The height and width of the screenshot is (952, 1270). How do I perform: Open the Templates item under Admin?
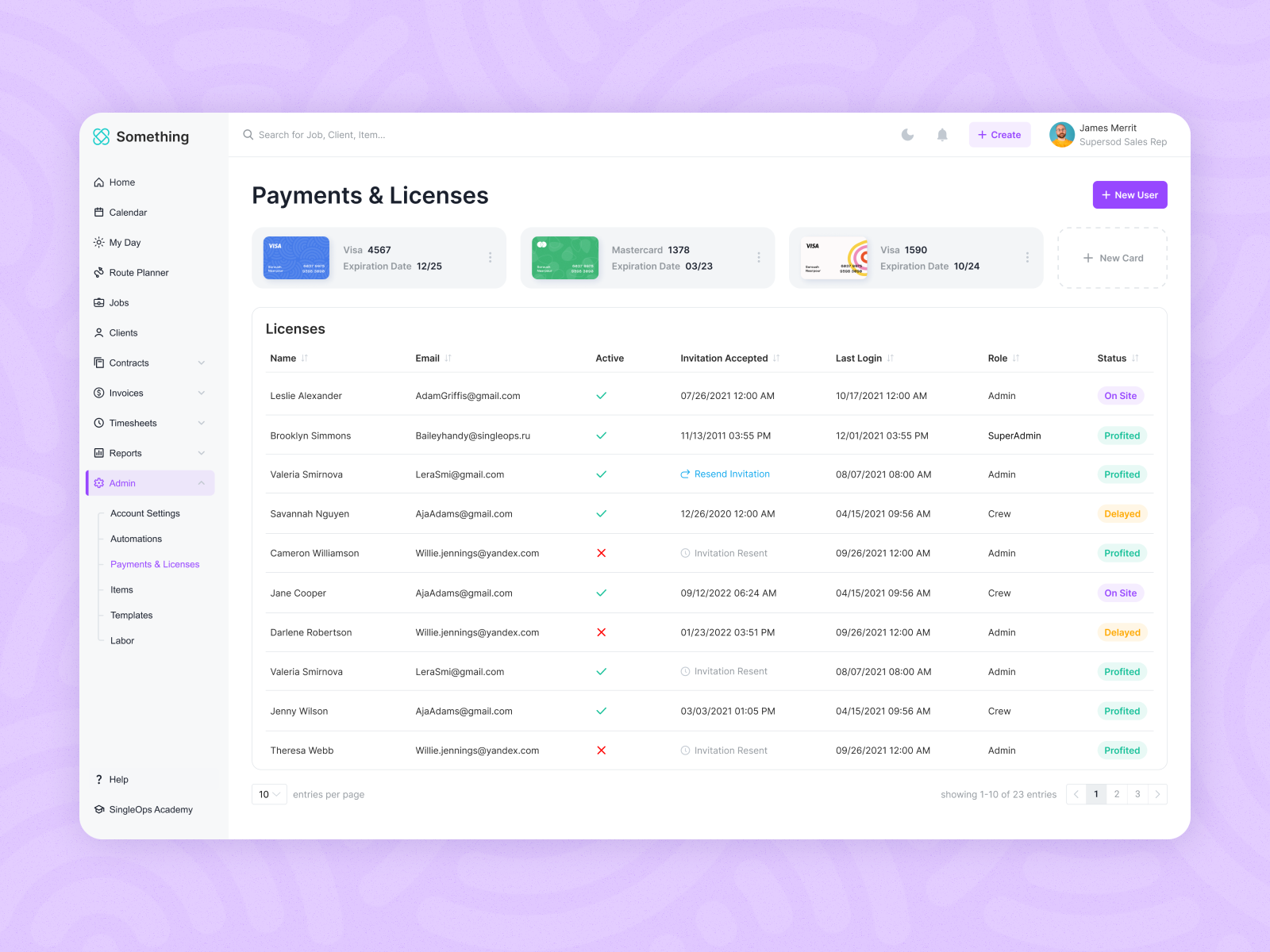coord(131,615)
